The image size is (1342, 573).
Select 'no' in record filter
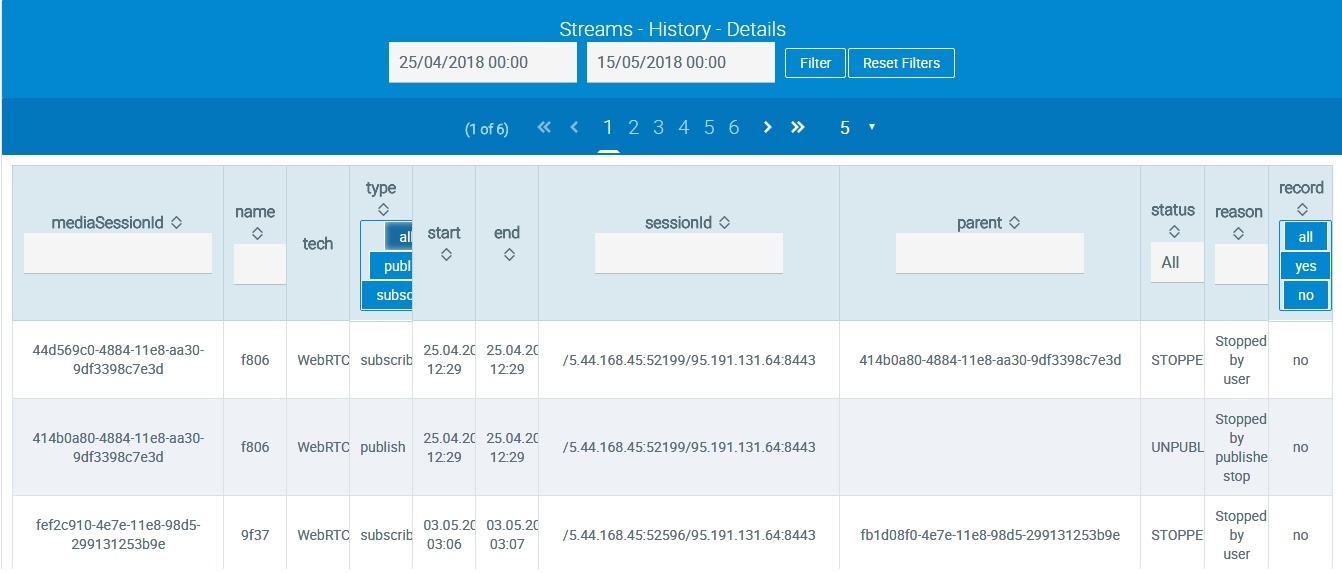pos(1305,295)
